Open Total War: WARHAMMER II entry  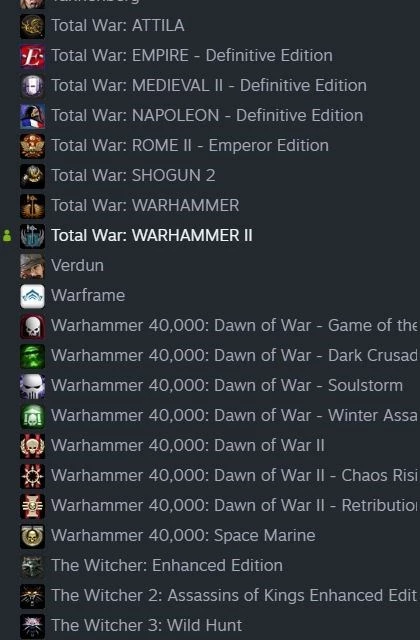[151, 236]
